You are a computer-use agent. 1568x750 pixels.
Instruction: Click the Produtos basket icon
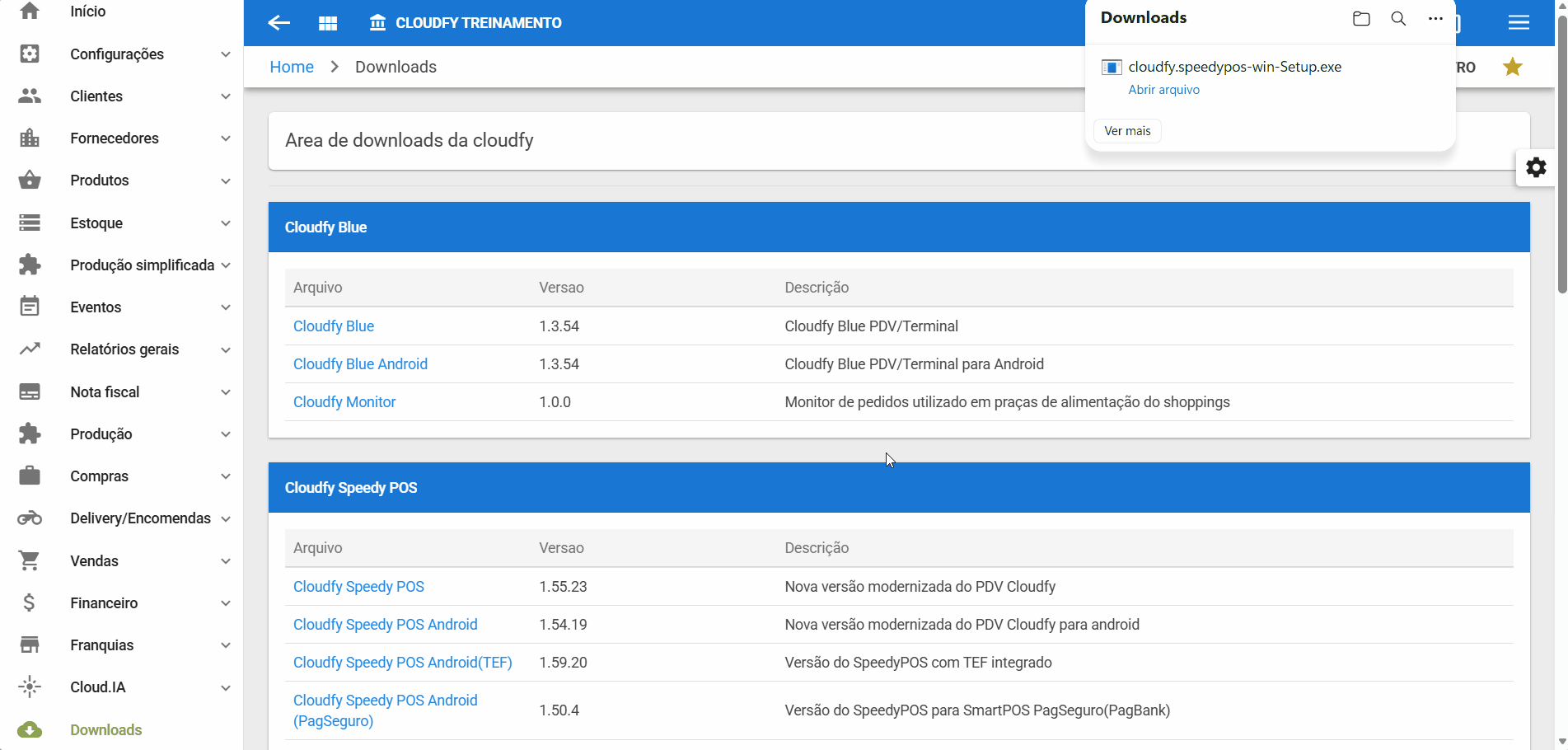(30, 180)
